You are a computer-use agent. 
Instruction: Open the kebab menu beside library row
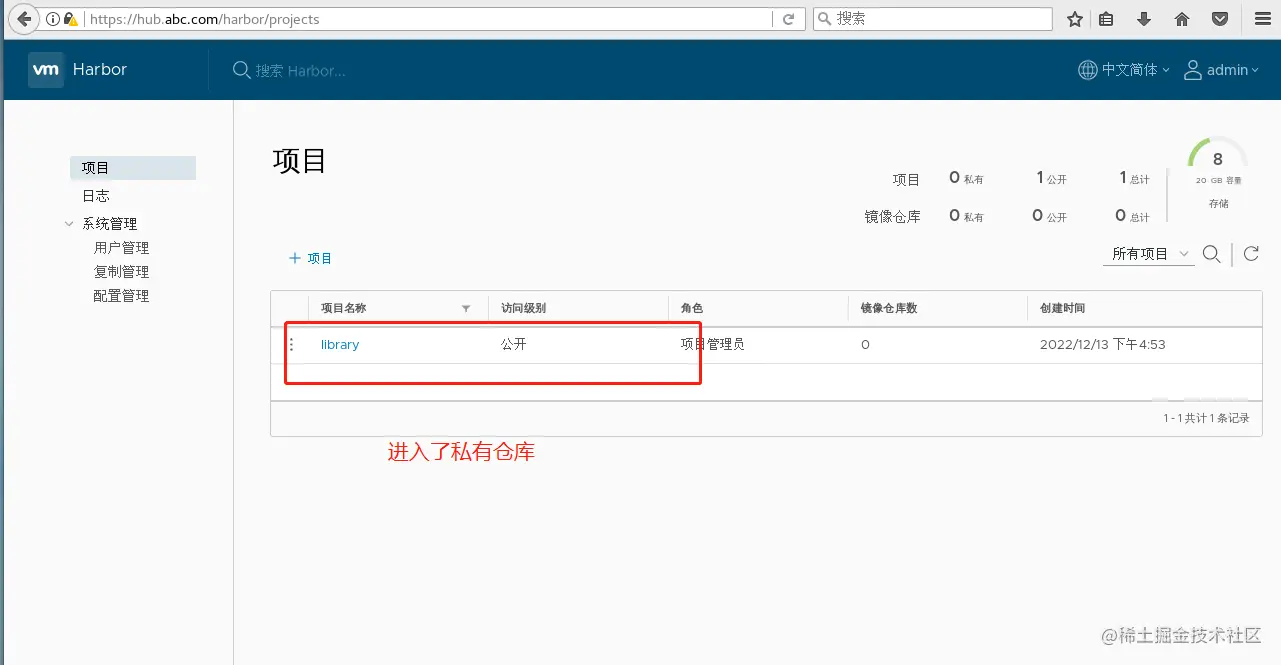(291, 344)
